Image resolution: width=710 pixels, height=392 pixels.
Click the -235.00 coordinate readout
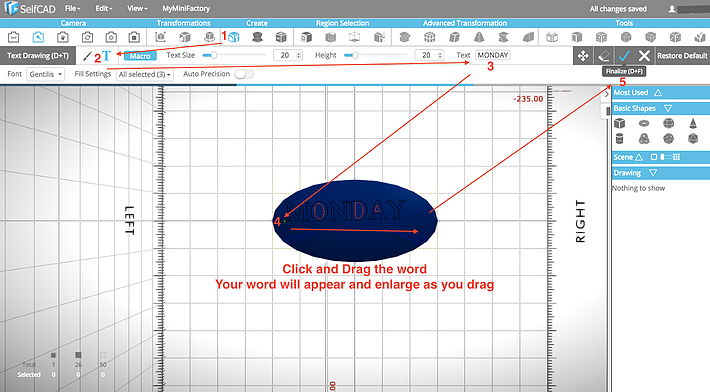pyautogui.click(x=528, y=99)
